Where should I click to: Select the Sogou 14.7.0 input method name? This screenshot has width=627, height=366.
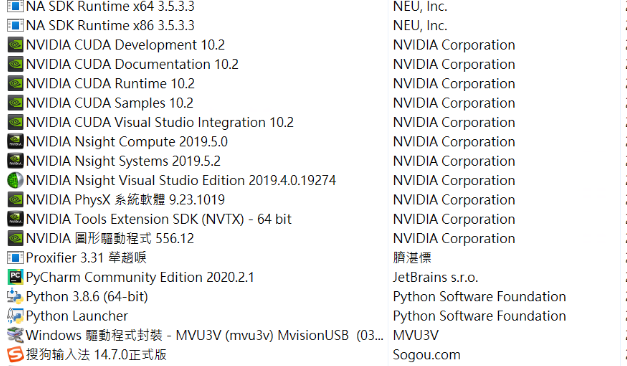(x=96, y=354)
